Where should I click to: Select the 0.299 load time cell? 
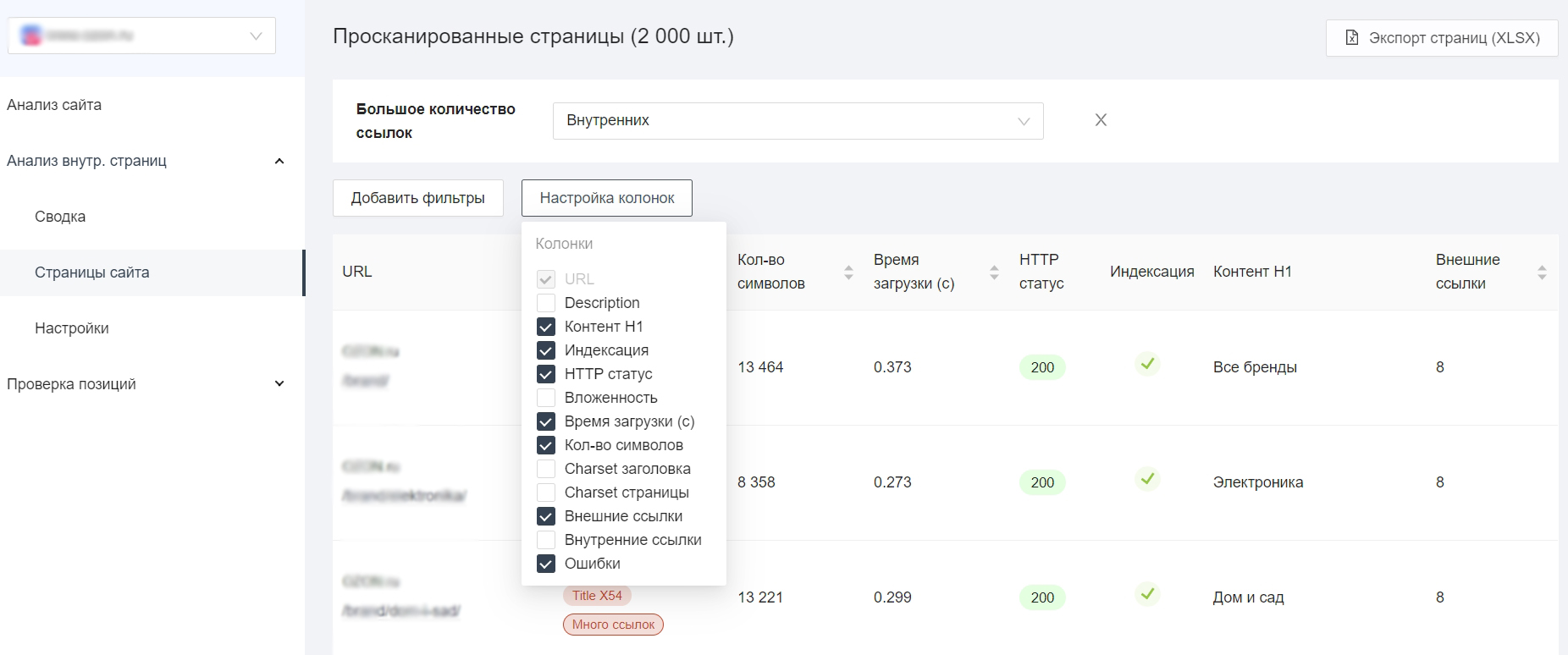892,597
